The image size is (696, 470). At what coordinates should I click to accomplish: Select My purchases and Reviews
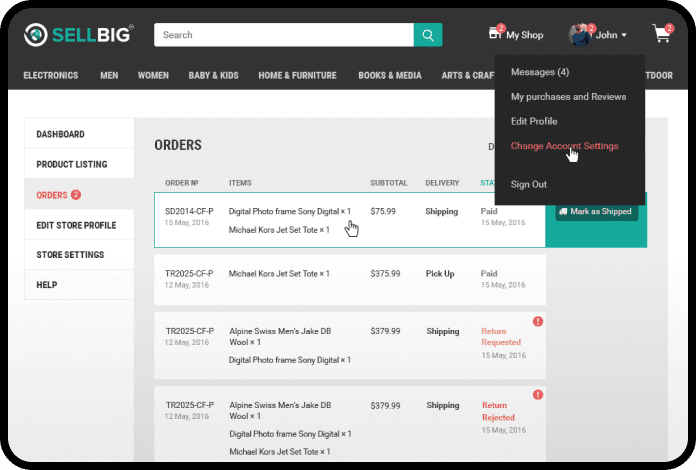click(x=568, y=97)
